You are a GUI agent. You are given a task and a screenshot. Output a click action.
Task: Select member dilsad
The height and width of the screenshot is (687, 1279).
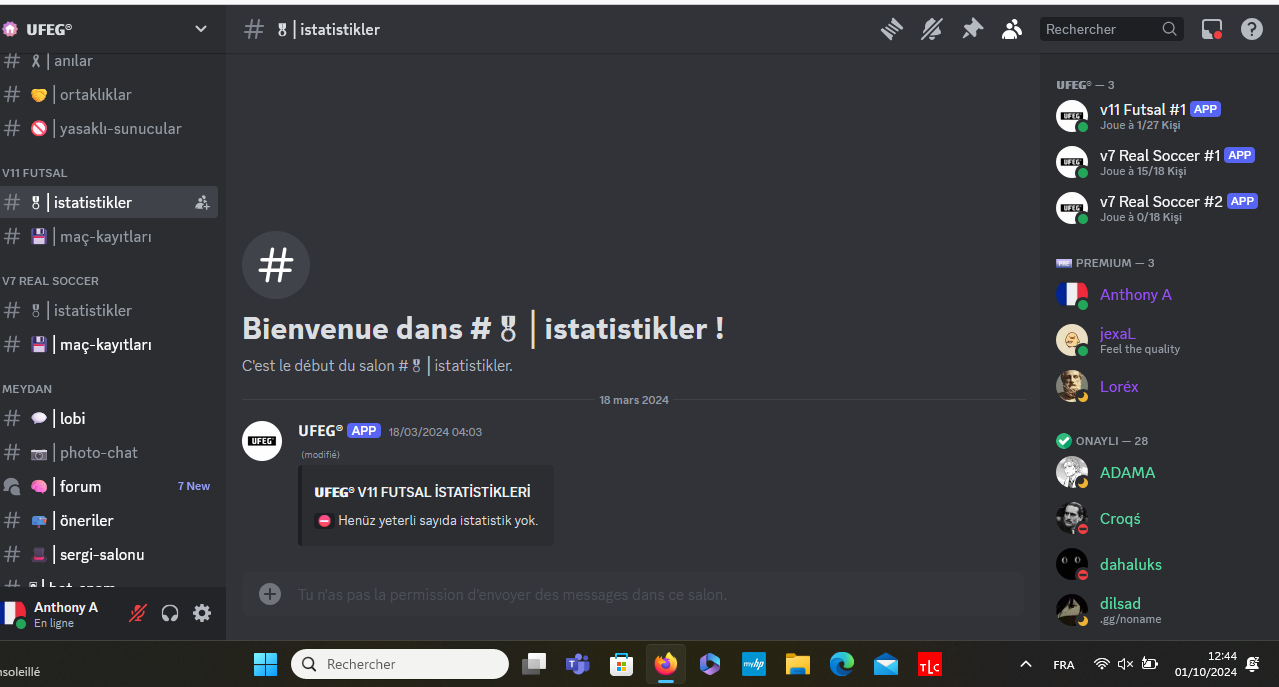(1156, 610)
